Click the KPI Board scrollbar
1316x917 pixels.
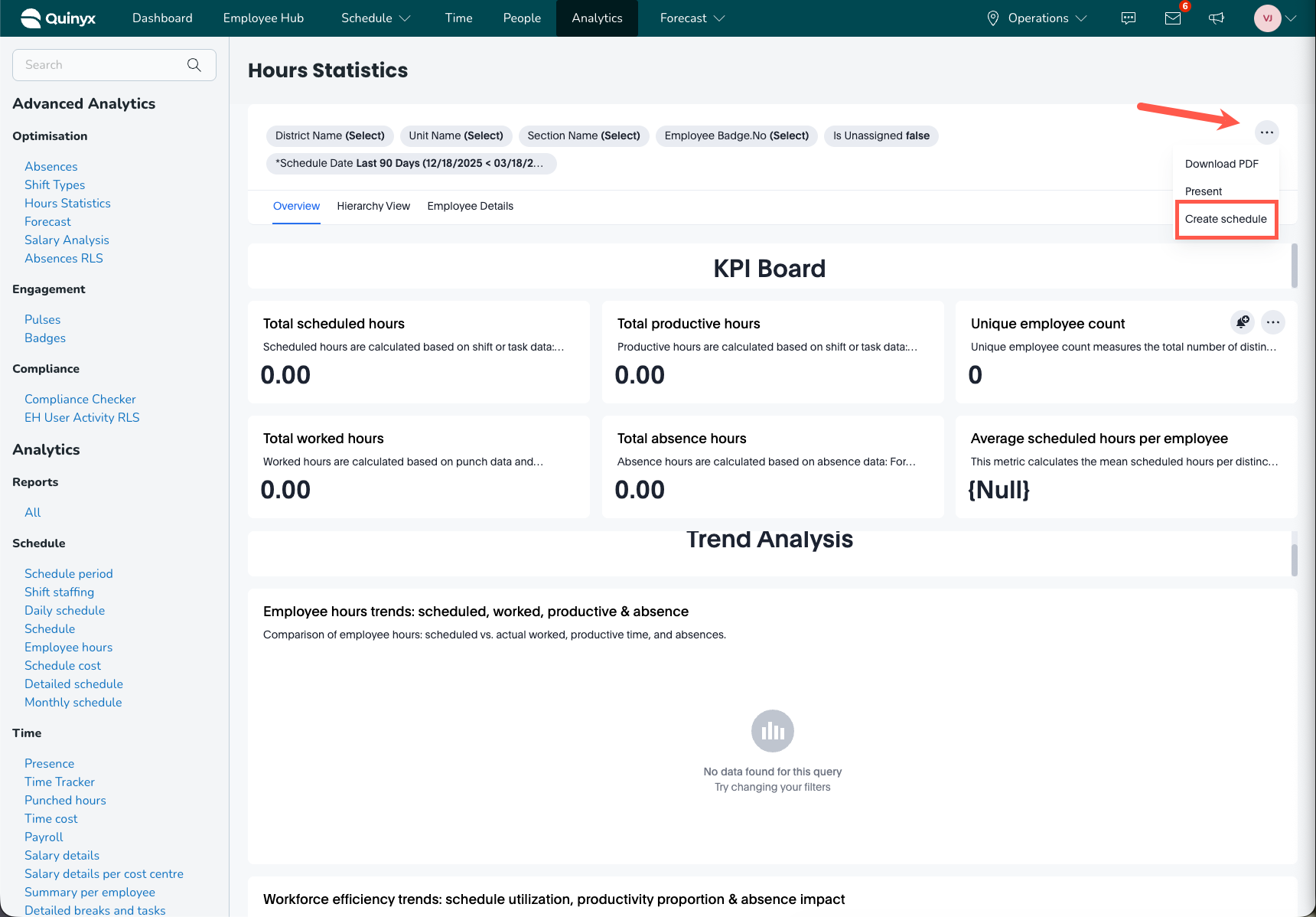(1294, 265)
